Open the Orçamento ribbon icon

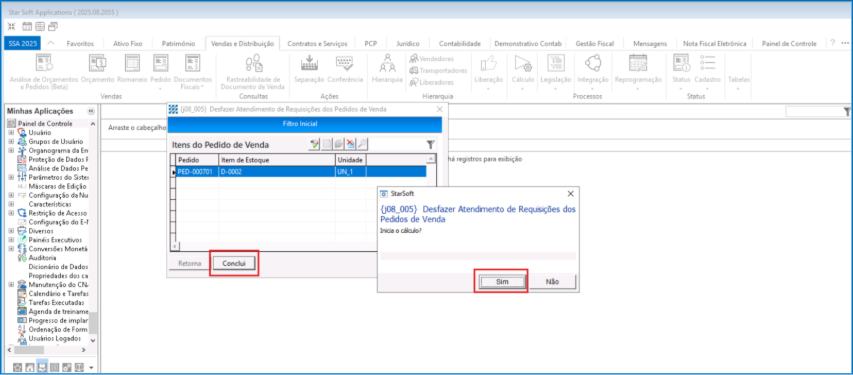[97, 69]
